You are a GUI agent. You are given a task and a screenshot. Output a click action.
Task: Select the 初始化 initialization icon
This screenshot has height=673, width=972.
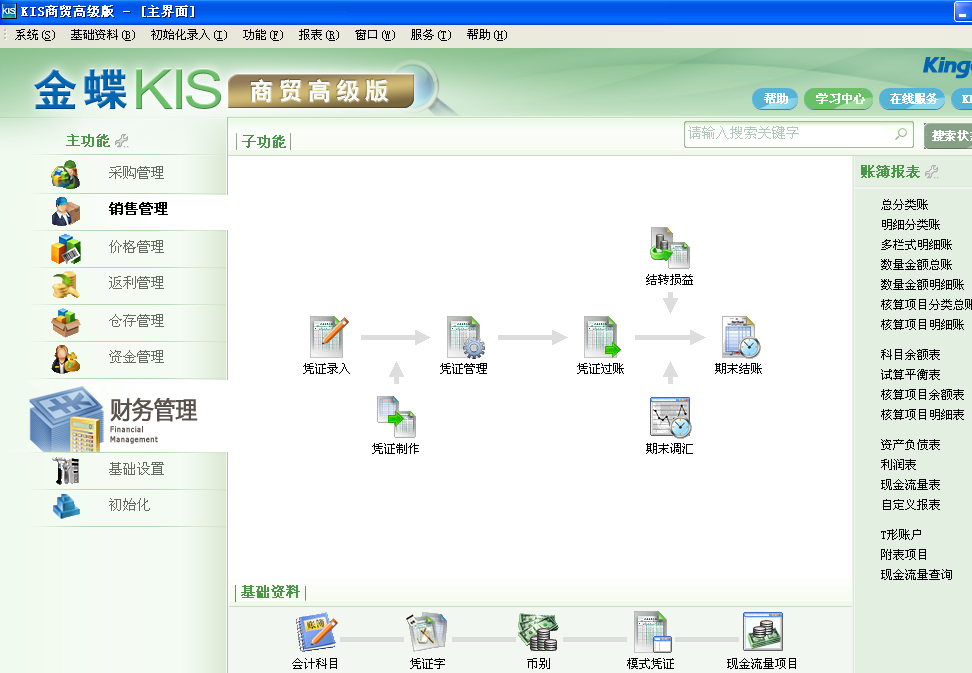point(66,506)
